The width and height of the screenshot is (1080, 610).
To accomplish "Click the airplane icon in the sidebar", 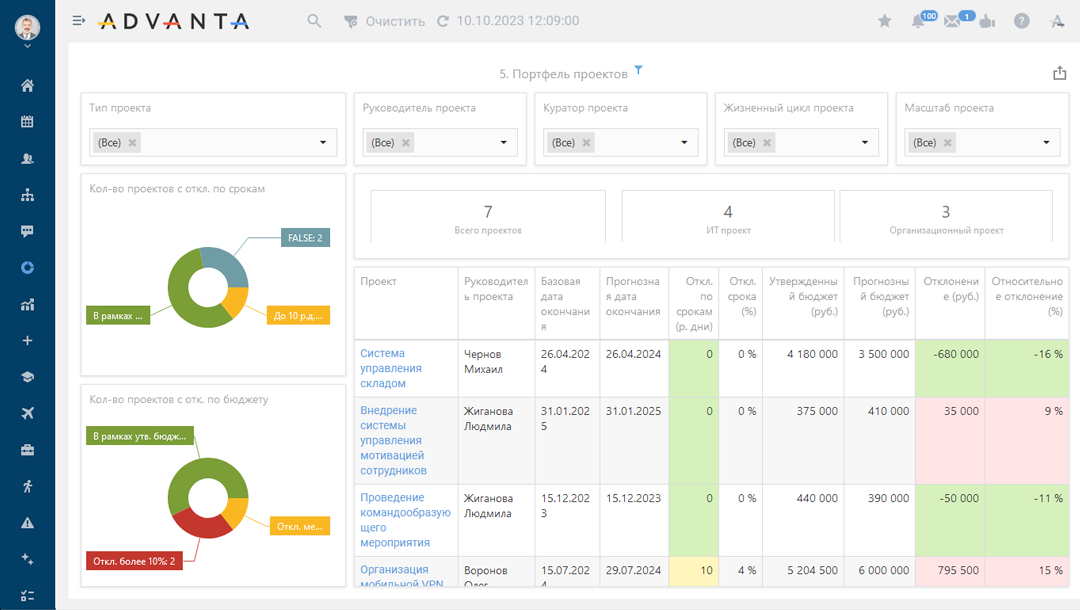I will tap(27, 413).
